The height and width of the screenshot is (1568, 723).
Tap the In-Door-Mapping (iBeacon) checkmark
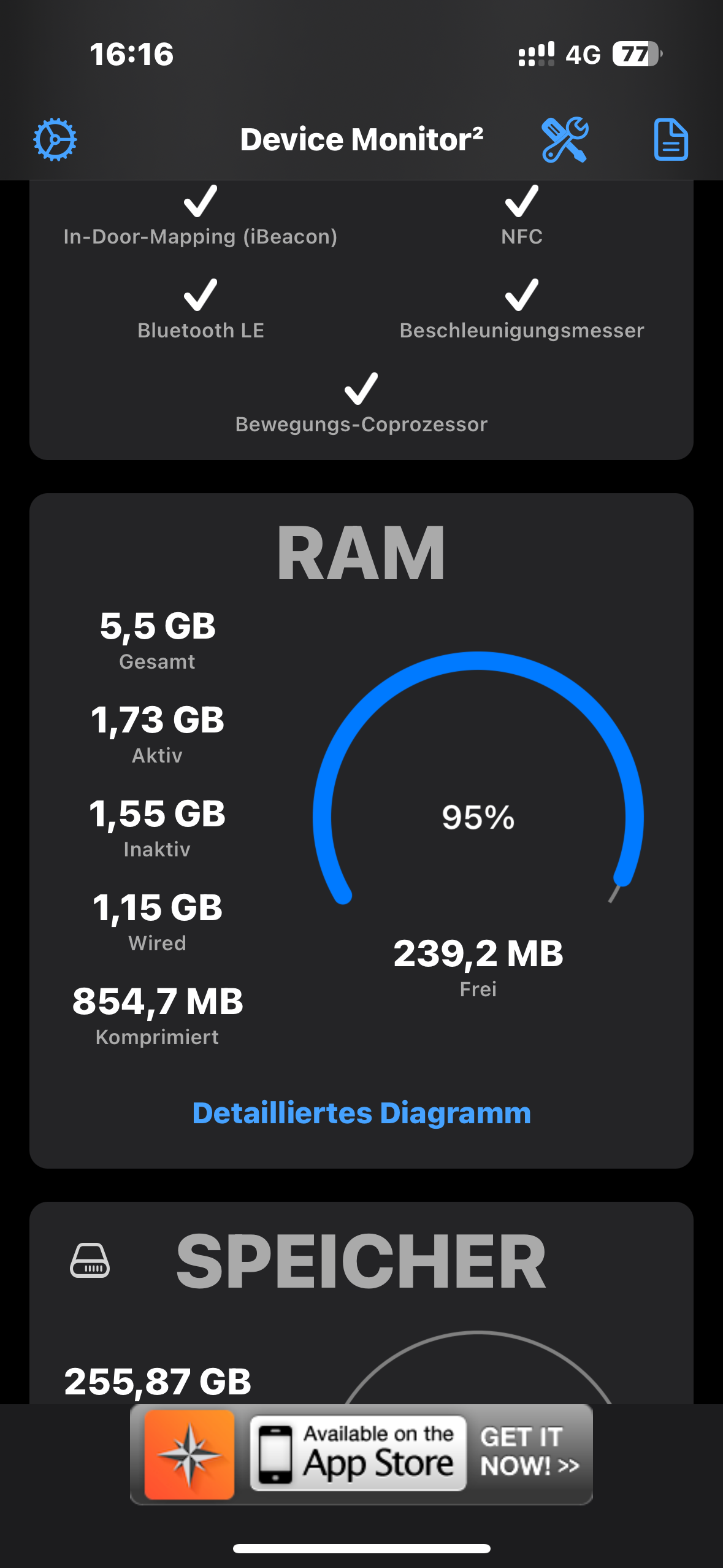(201, 201)
